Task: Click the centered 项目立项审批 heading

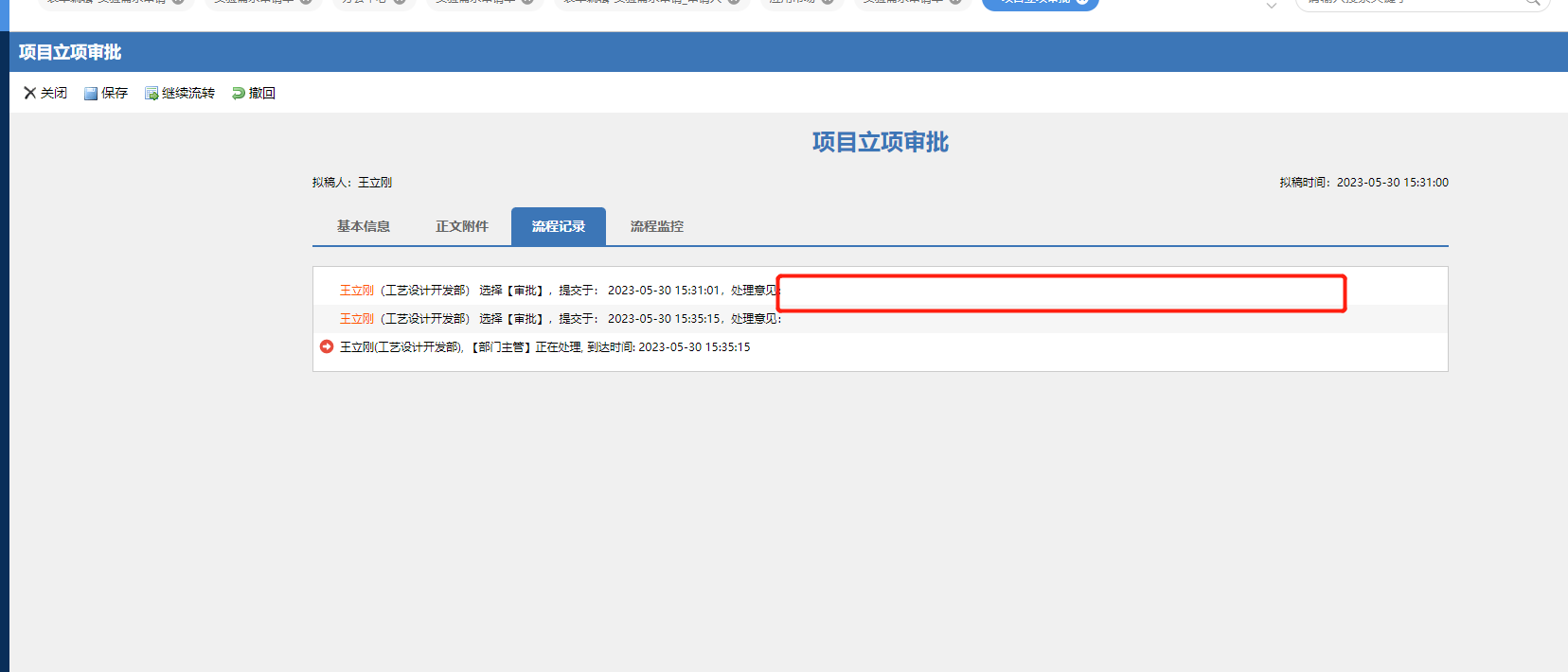Action: pos(881,142)
